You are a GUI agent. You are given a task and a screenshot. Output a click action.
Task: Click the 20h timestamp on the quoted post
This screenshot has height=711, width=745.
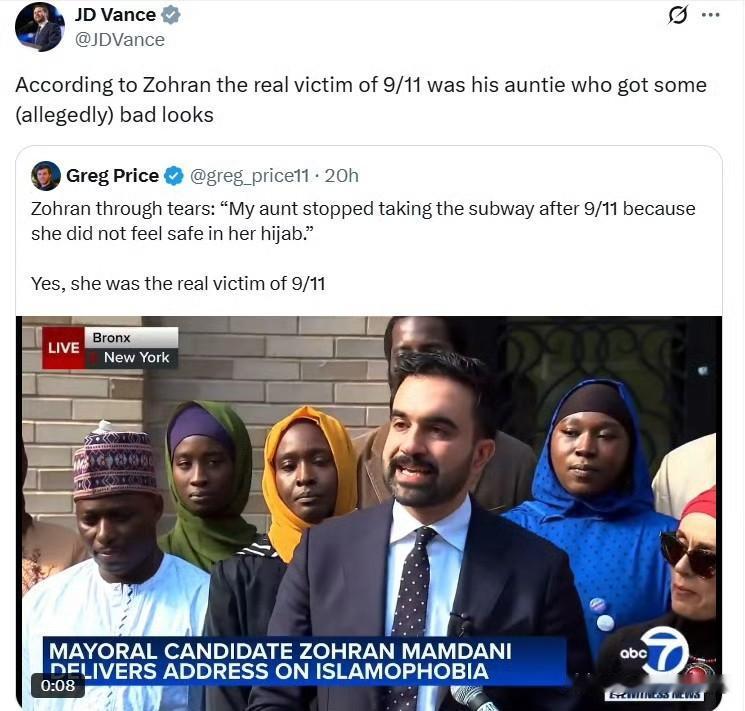342,176
